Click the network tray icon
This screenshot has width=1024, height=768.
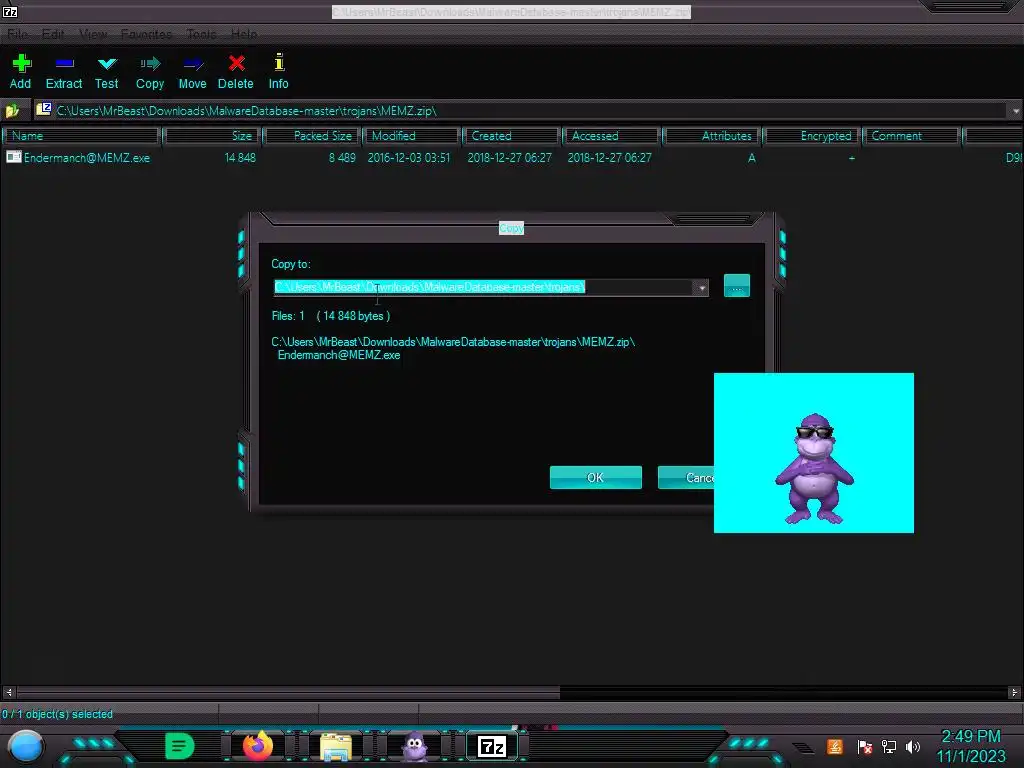(x=889, y=746)
